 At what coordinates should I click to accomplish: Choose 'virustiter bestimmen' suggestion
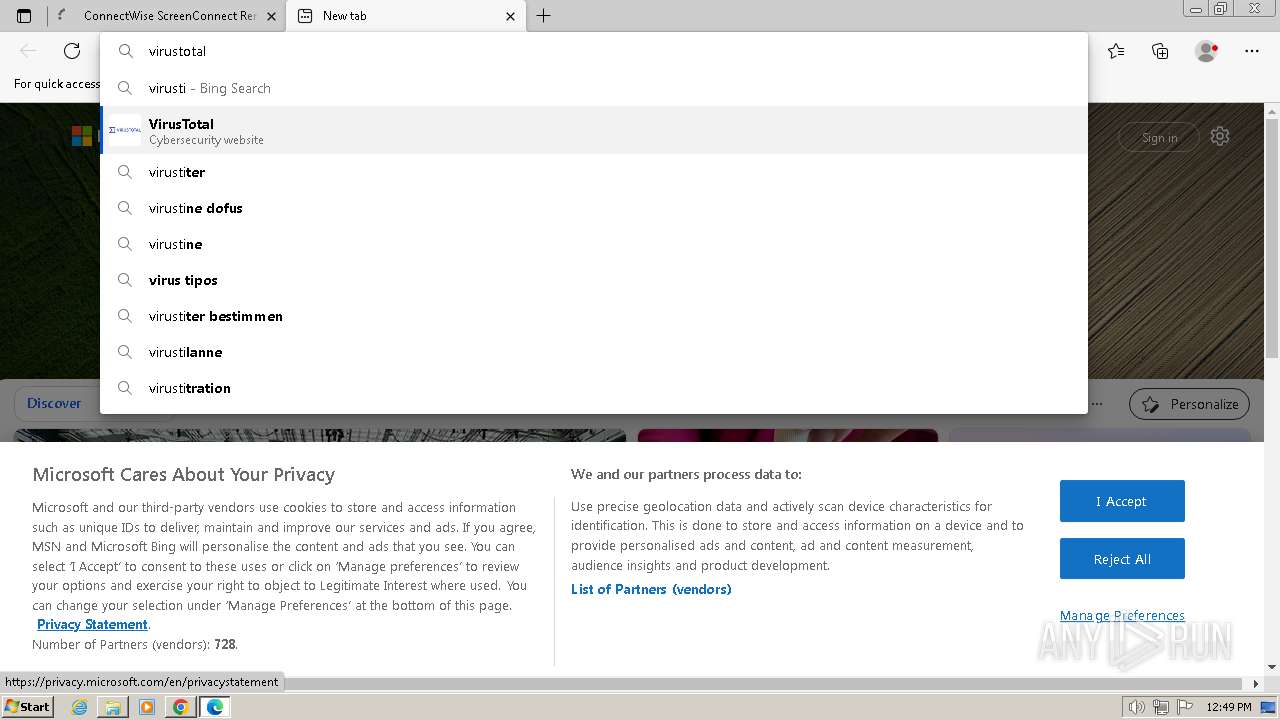[x=594, y=316]
